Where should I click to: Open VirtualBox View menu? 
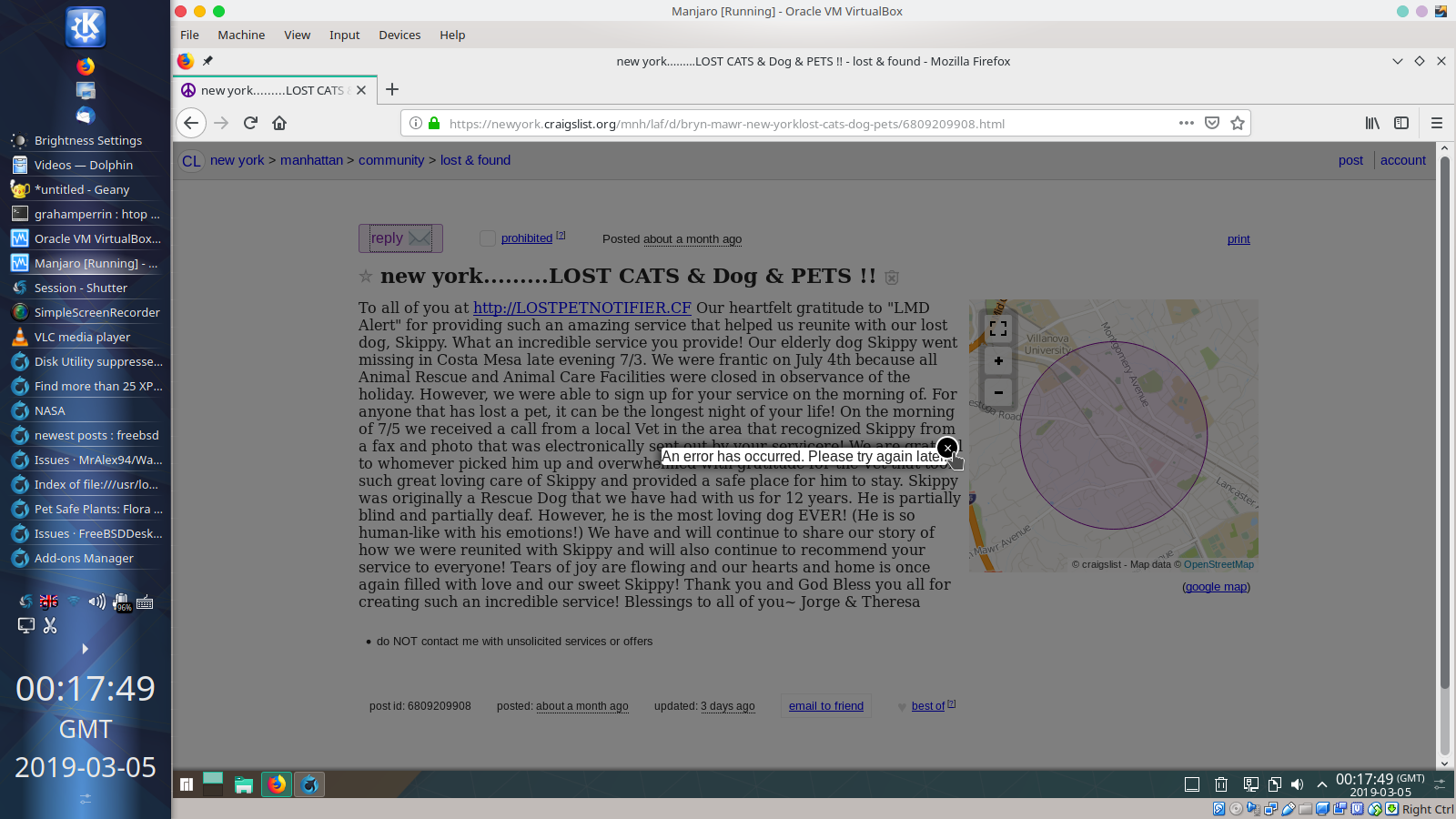297,35
